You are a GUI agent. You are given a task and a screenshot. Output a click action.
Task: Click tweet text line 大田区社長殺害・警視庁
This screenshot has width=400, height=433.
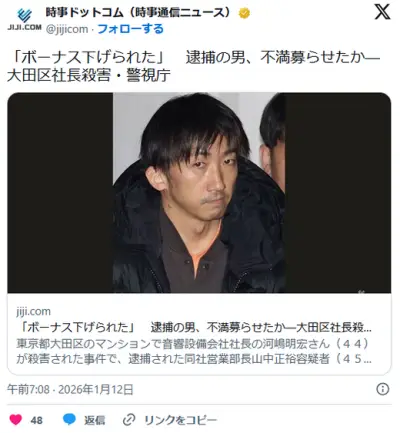[x=89, y=76]
